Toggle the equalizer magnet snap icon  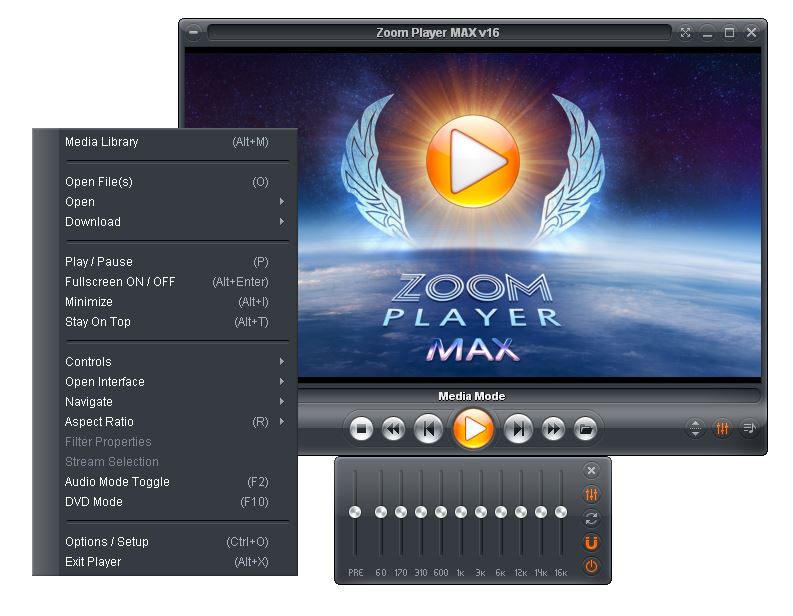pyautogui.click(x=591, y=543)
